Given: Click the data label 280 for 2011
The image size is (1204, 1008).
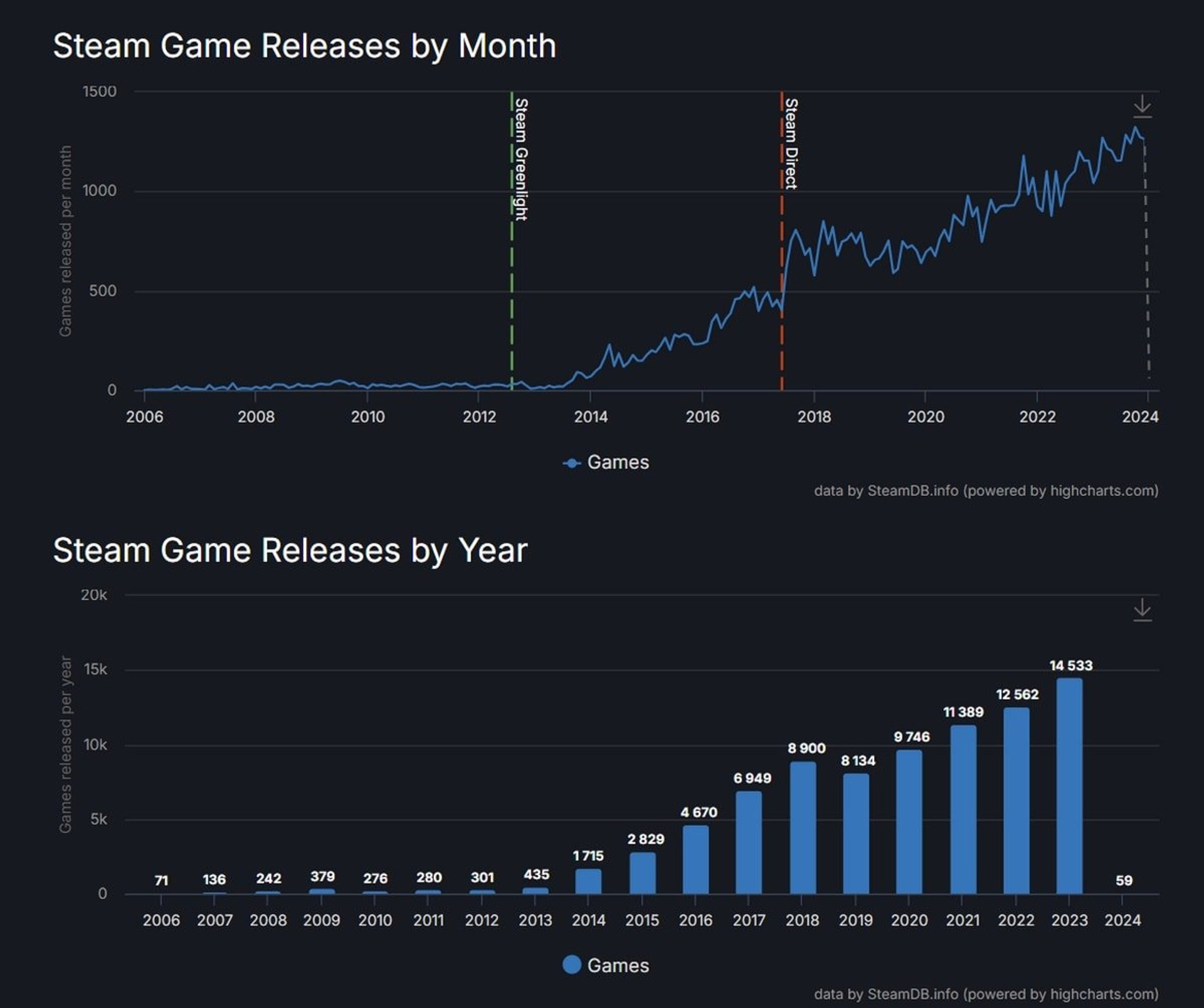Looking at the screenshot, I should [x=429, y=878].
